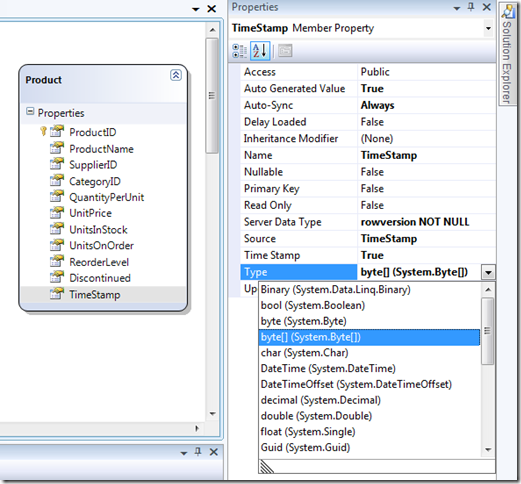Click the type list scroll down arrow
The height and width of the screenshot is (484, 521).
point(488,450)
